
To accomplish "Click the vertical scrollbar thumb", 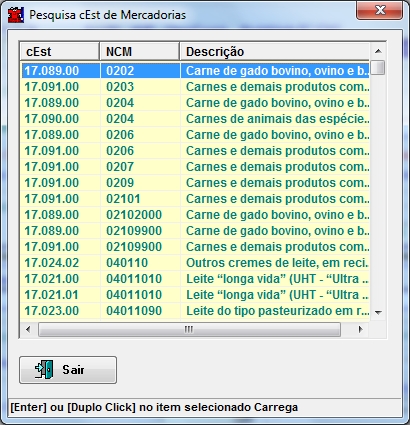I will tap(378, 67).
